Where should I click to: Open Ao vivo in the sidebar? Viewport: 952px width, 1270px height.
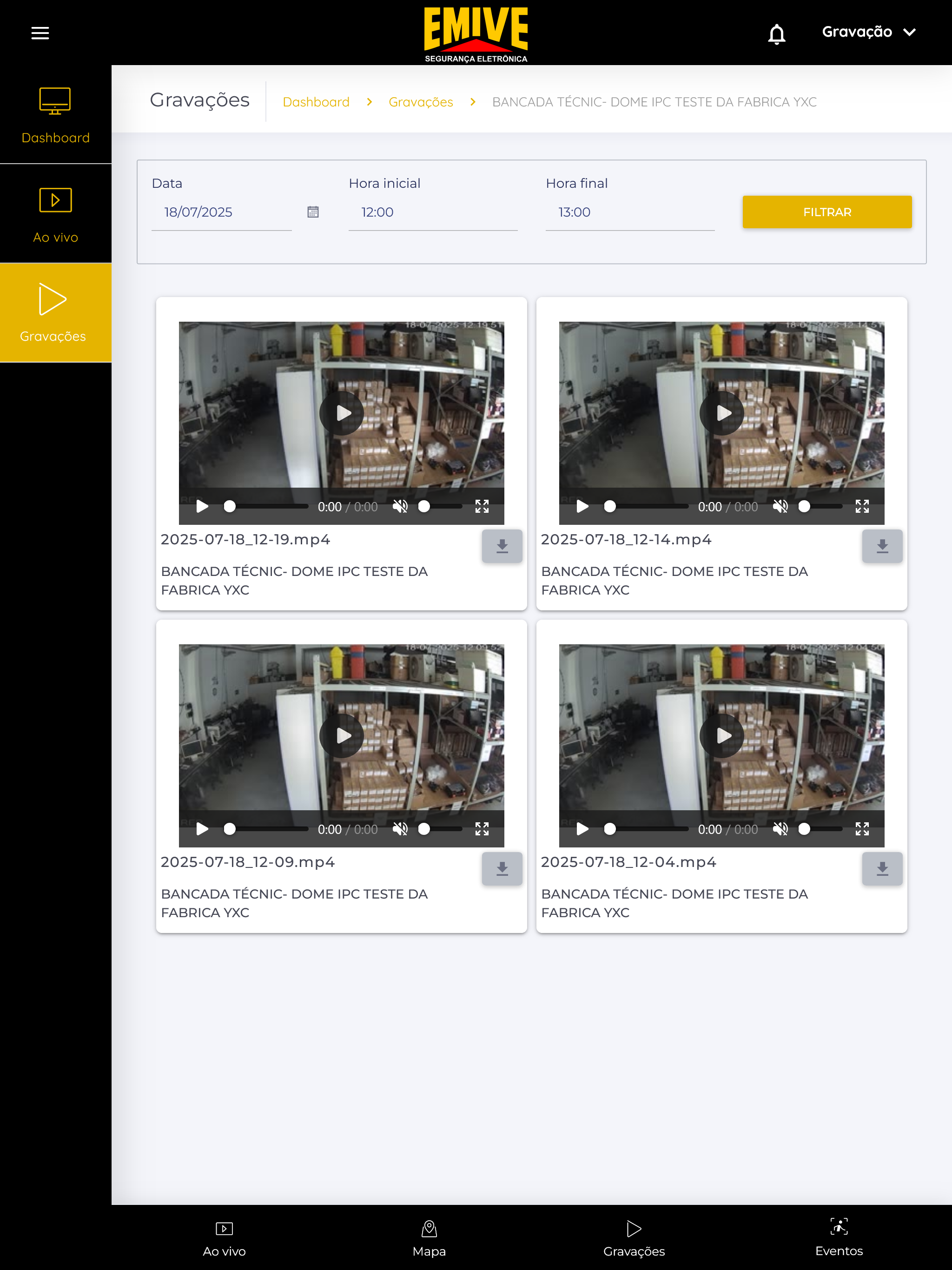(55, 214)
